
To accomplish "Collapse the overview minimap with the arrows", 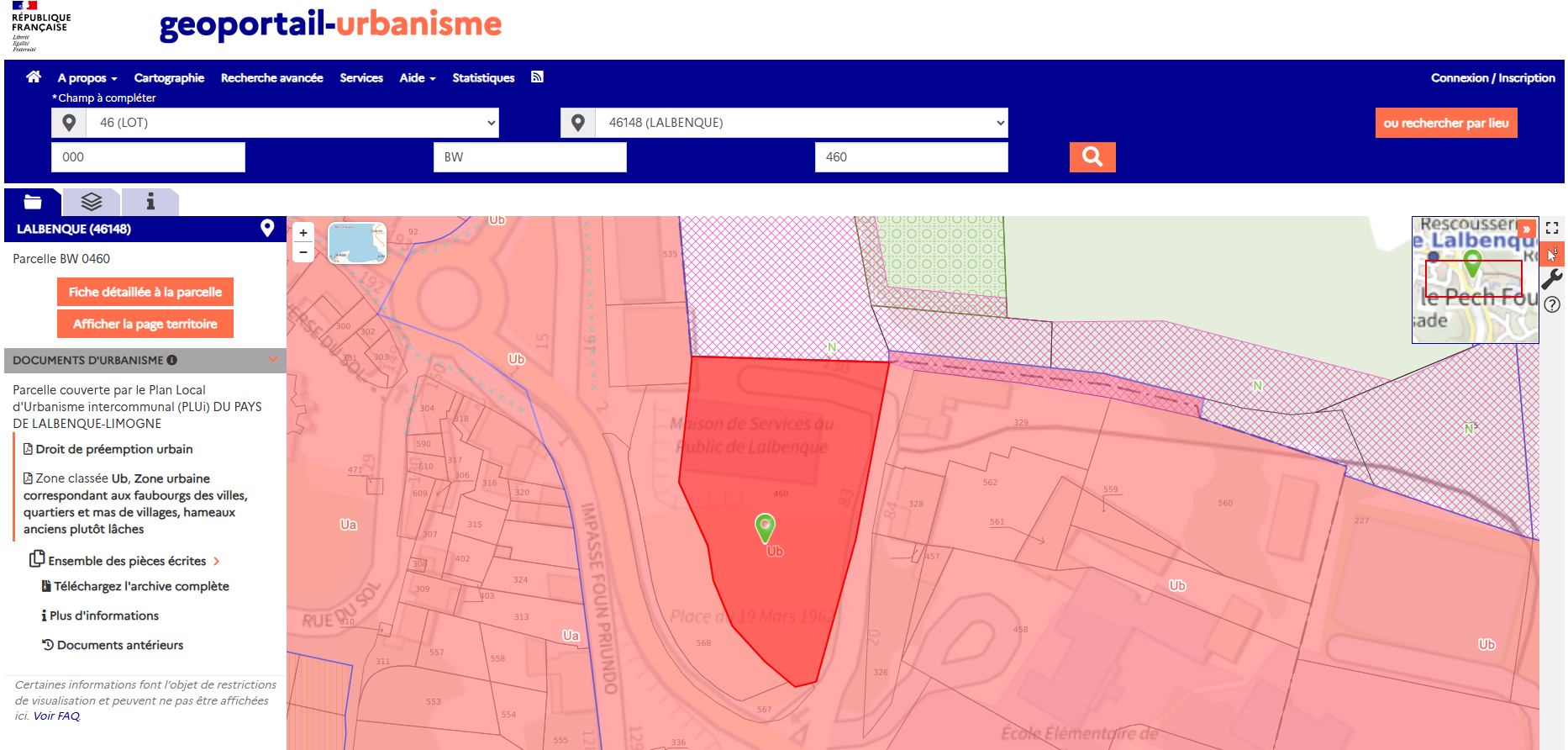I will [x=1526, y=229].
